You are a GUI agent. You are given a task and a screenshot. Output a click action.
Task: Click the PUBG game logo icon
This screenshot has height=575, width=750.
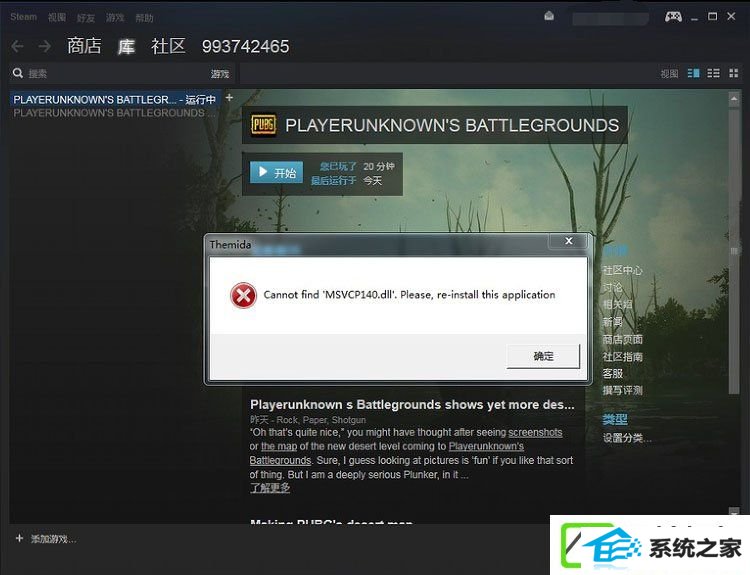click(264, 125)
